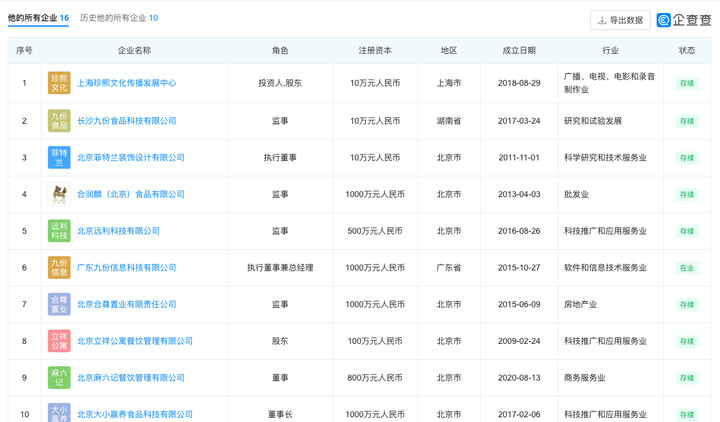Click the 注册资本 column header
Viewport: 720px width, 422px height.
pyautogui.click(x=375, y=51)
